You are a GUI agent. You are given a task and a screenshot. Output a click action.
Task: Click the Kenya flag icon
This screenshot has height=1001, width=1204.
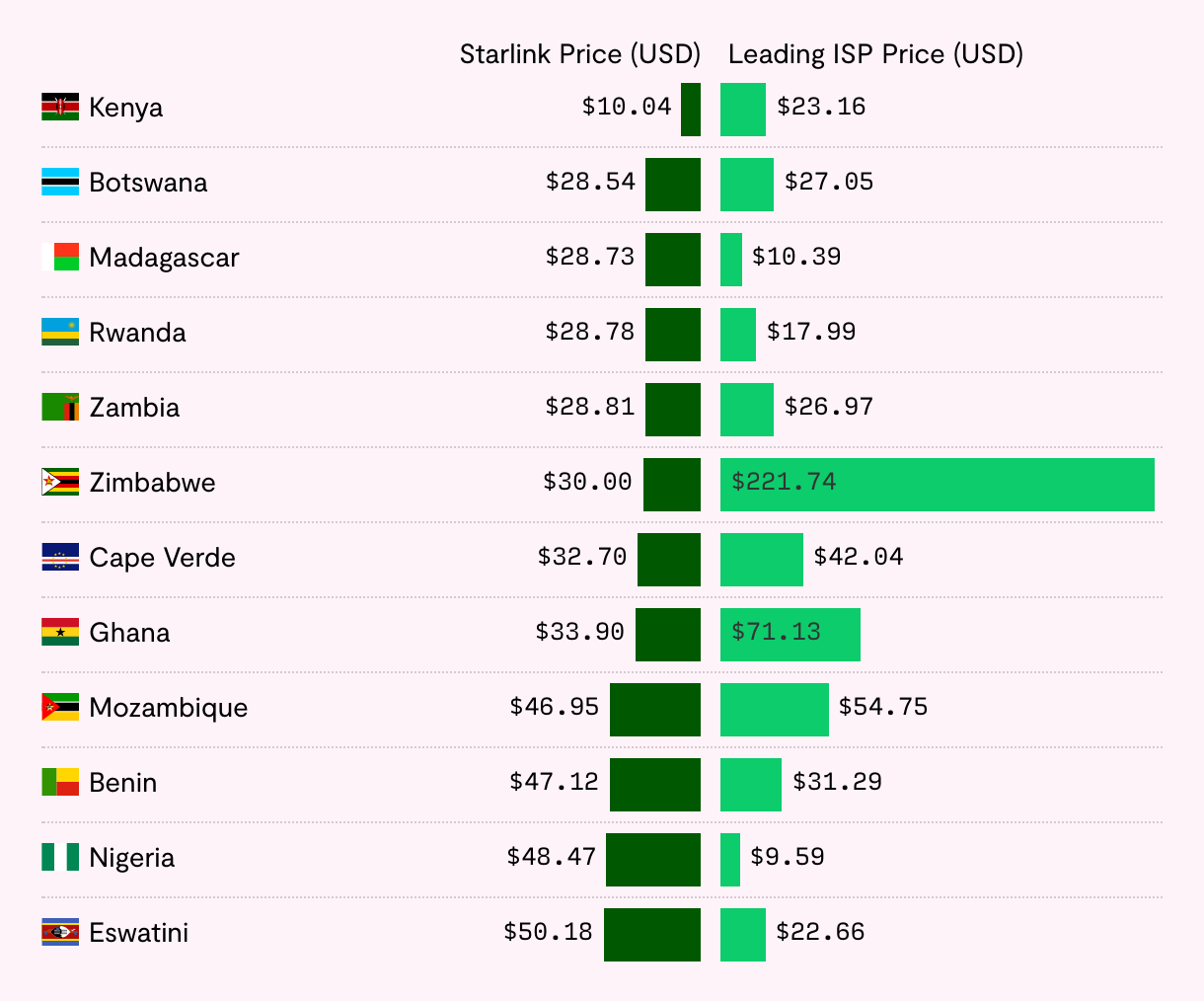[60, 107]
